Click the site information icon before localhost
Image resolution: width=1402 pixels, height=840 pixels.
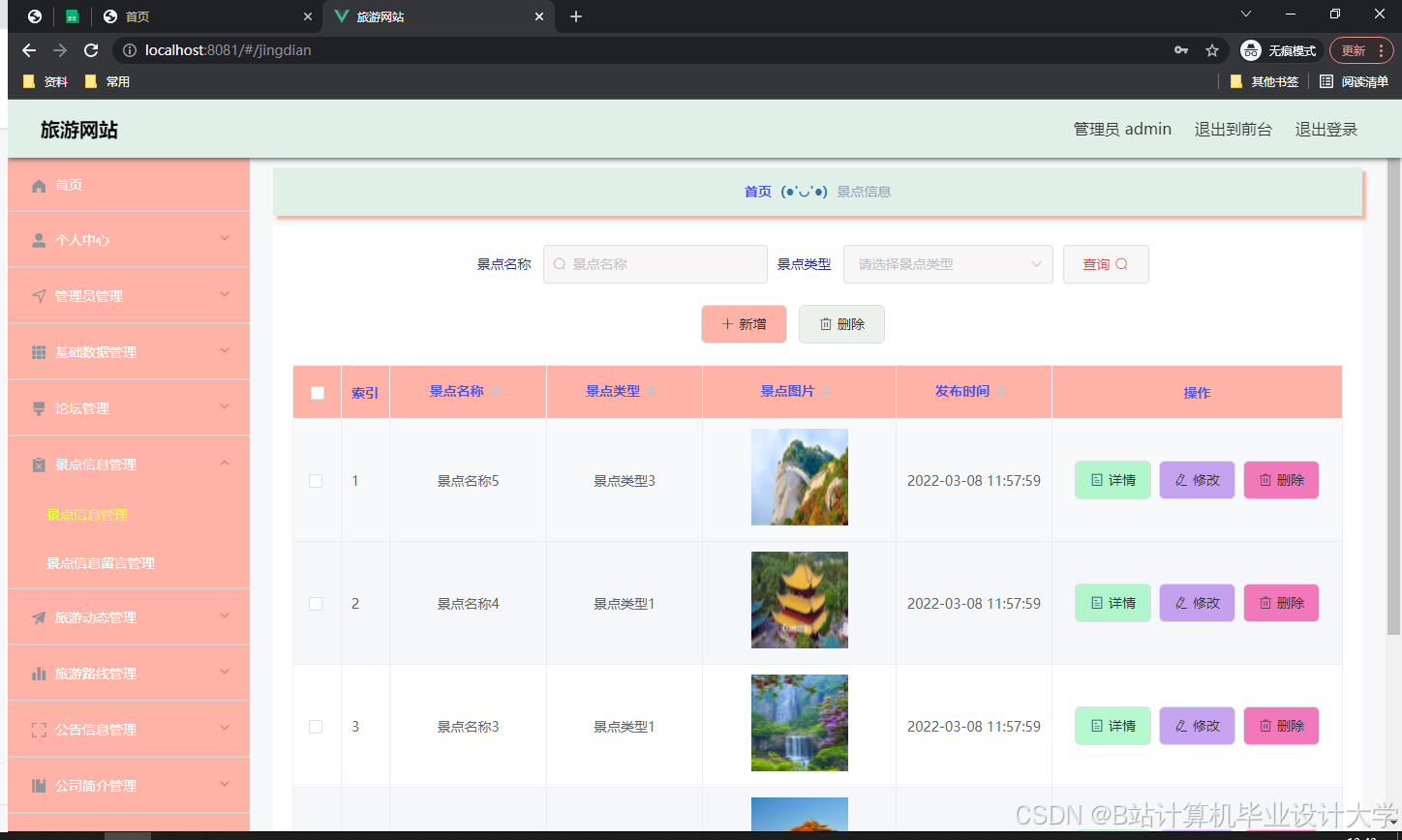coord(130,50)
